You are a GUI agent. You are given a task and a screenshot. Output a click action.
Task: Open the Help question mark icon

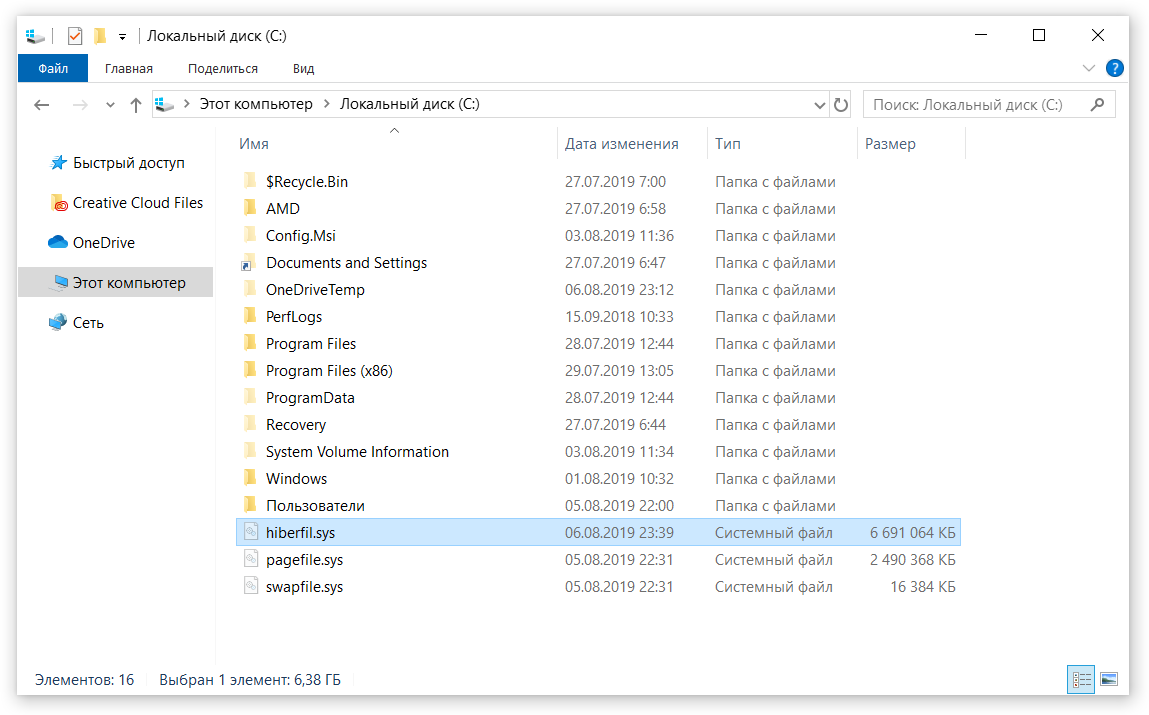(1114, 69)
